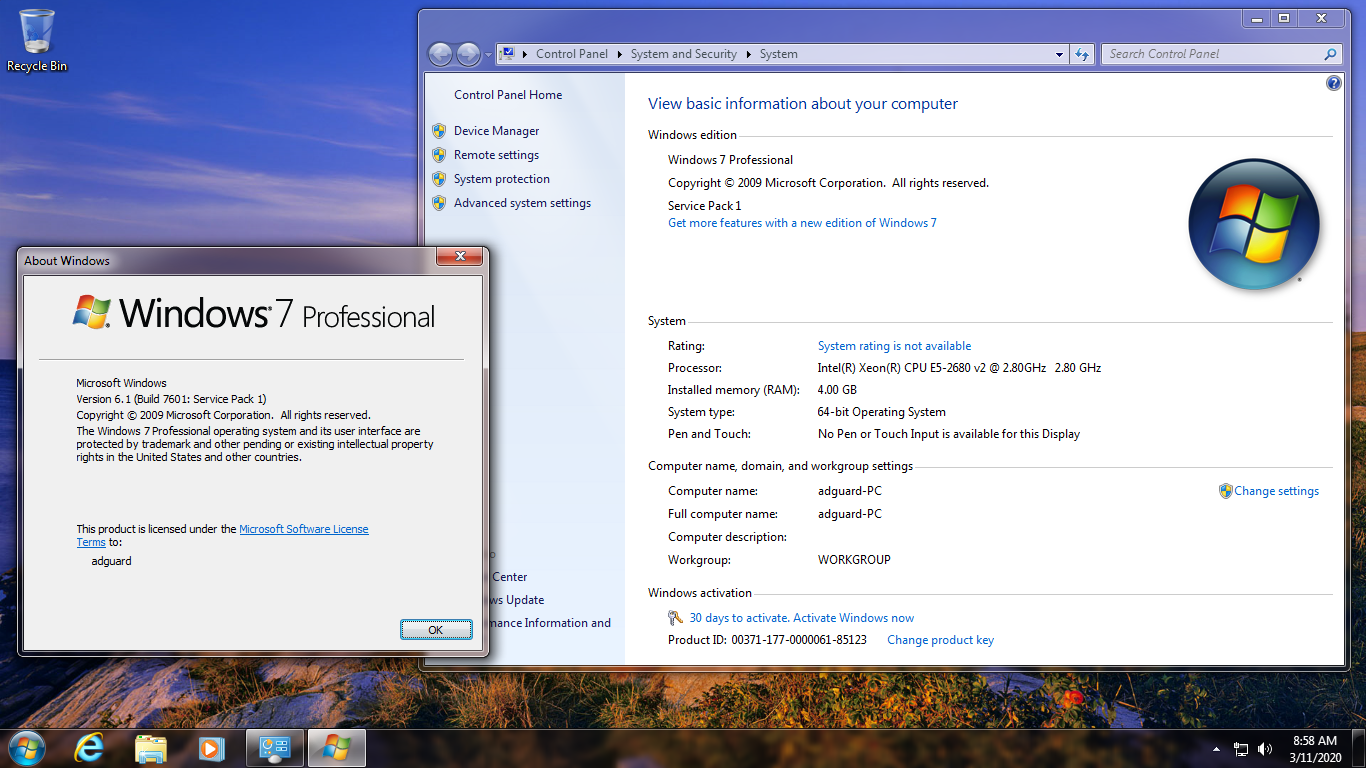1366x768 pixels.
Task: Click Change settings link
Action: (x=1277, y=491)
